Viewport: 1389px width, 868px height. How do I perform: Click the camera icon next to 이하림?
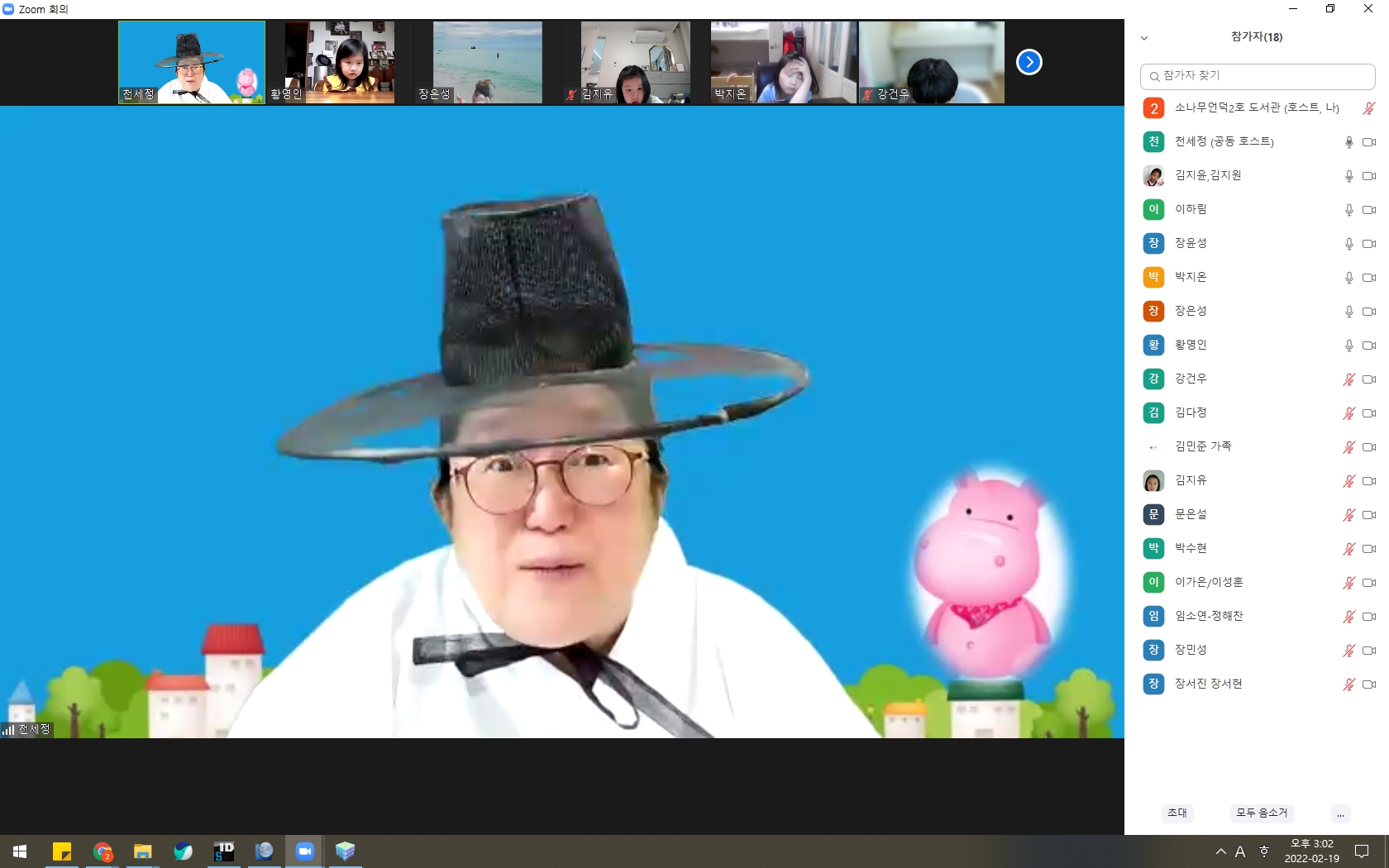(1368, 210)
